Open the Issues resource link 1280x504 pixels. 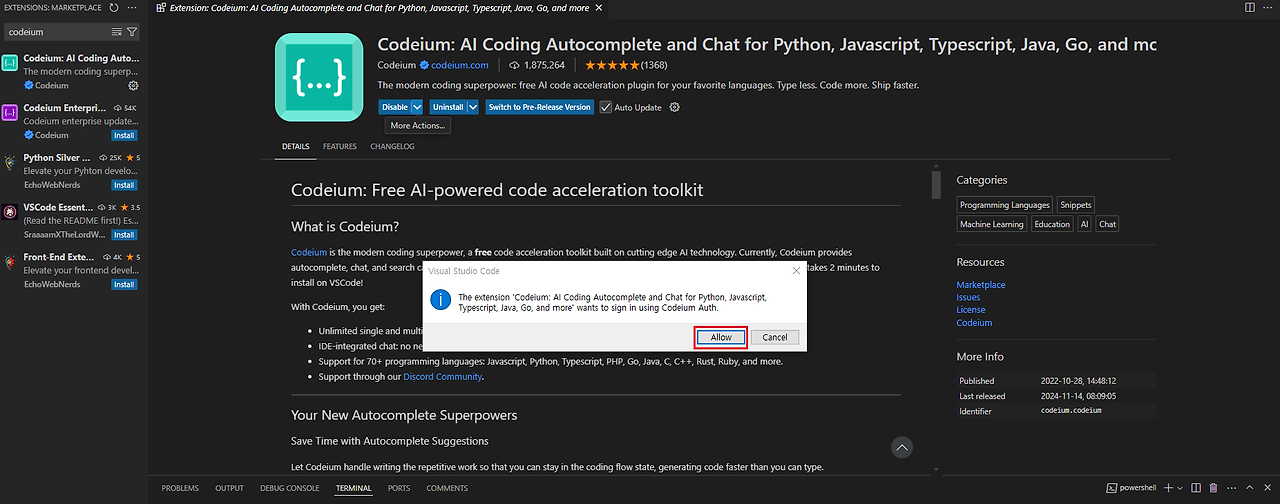(x=968, y=297)
